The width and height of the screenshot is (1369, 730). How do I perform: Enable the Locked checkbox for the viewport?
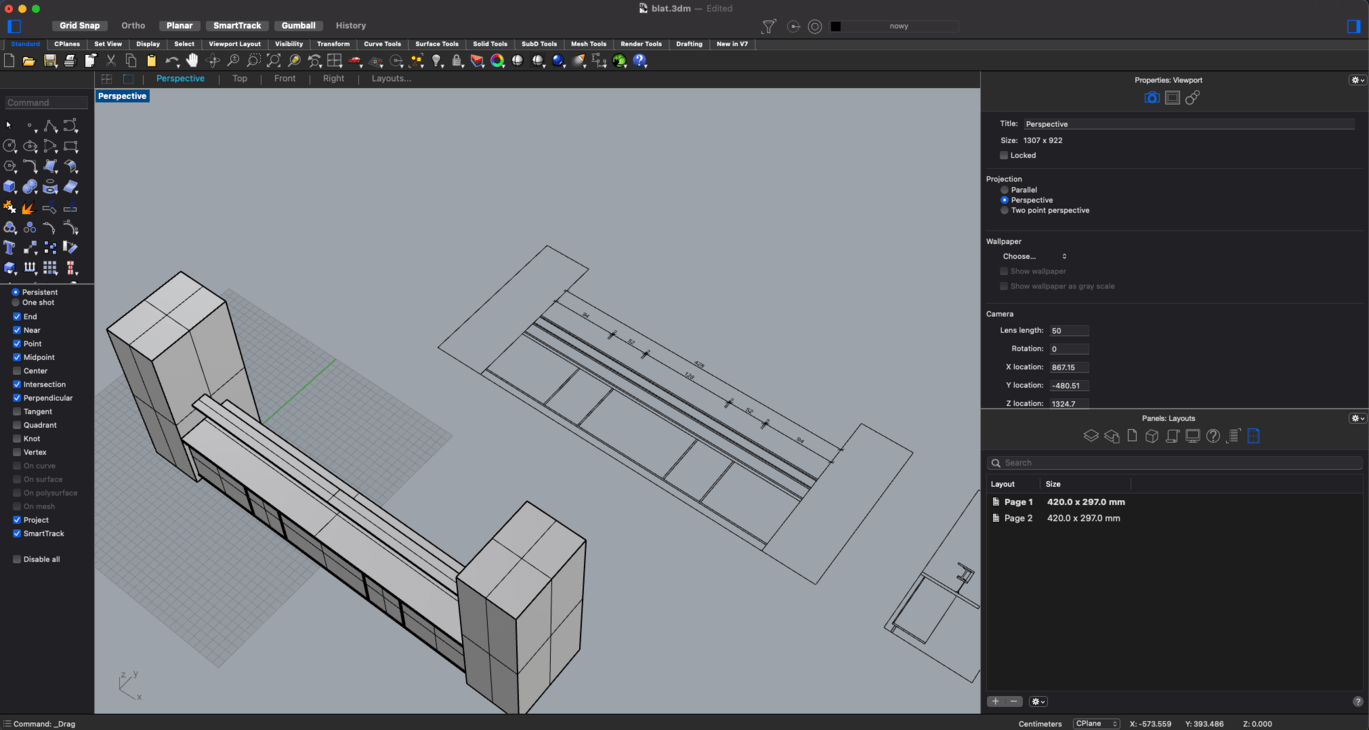(1004, 155)
